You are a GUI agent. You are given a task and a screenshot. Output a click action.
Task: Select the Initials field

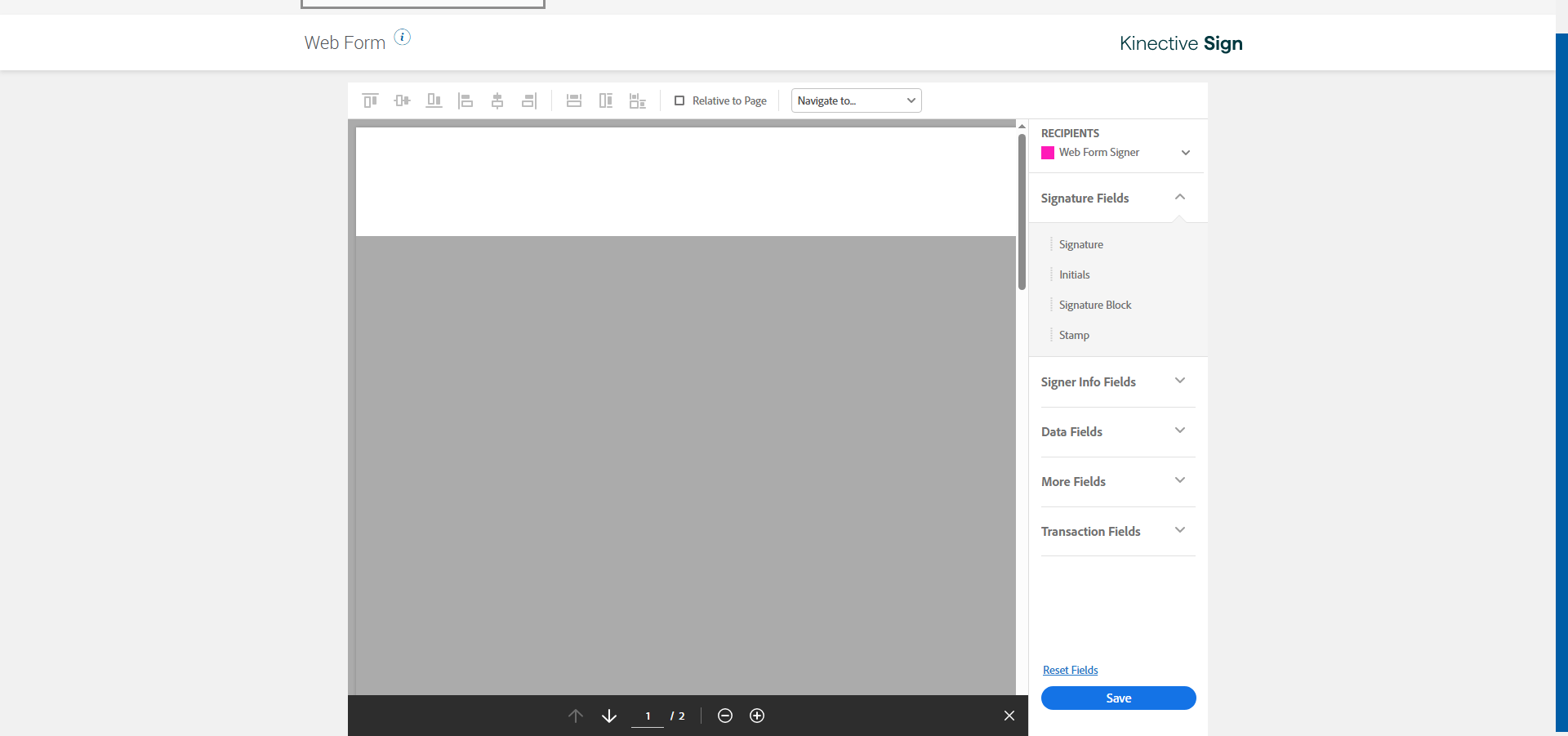tap(1075, 274)
